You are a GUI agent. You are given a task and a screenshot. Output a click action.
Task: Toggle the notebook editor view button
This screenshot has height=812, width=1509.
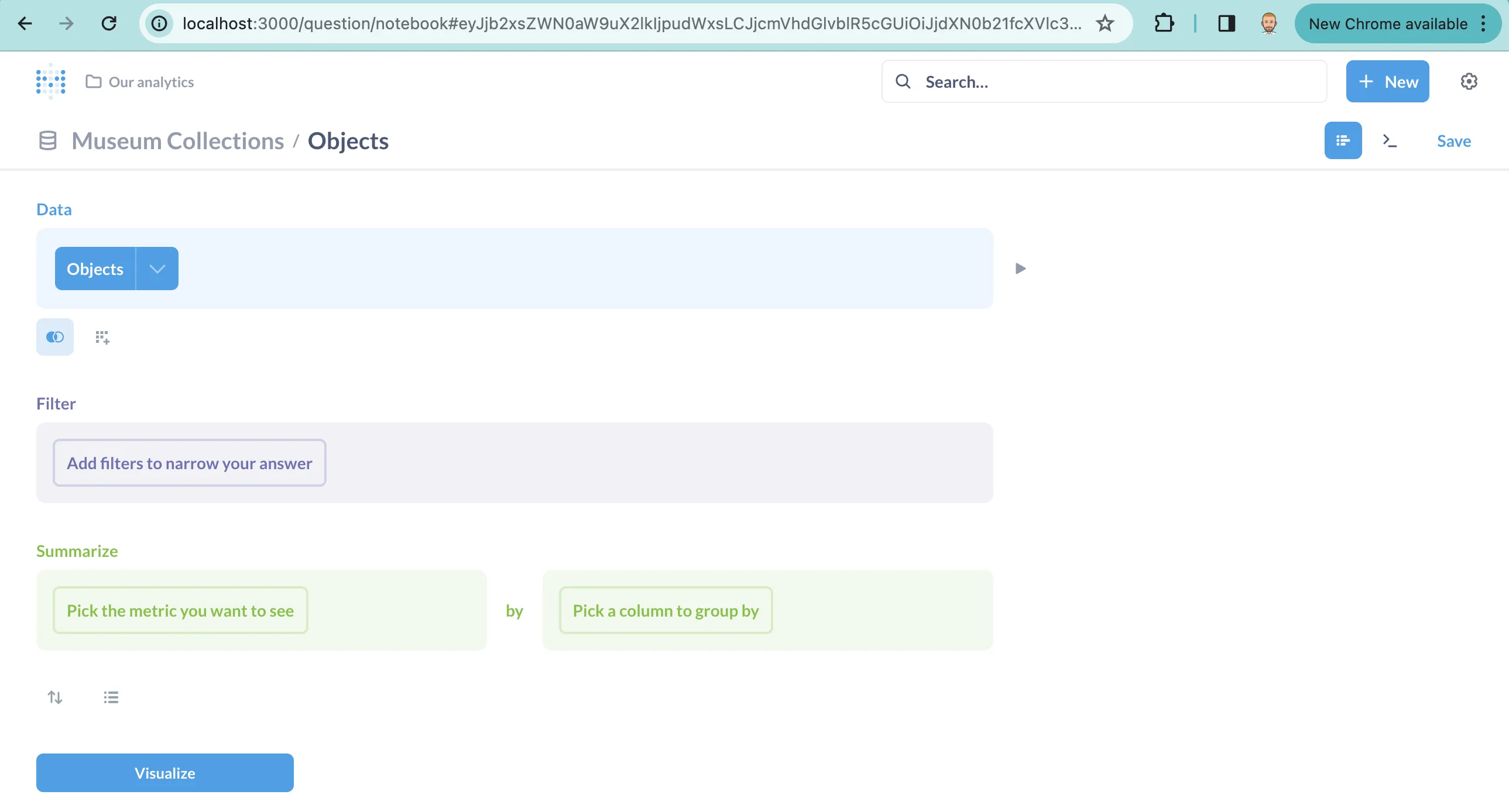pyautogui.click(x=1343, y=140)
